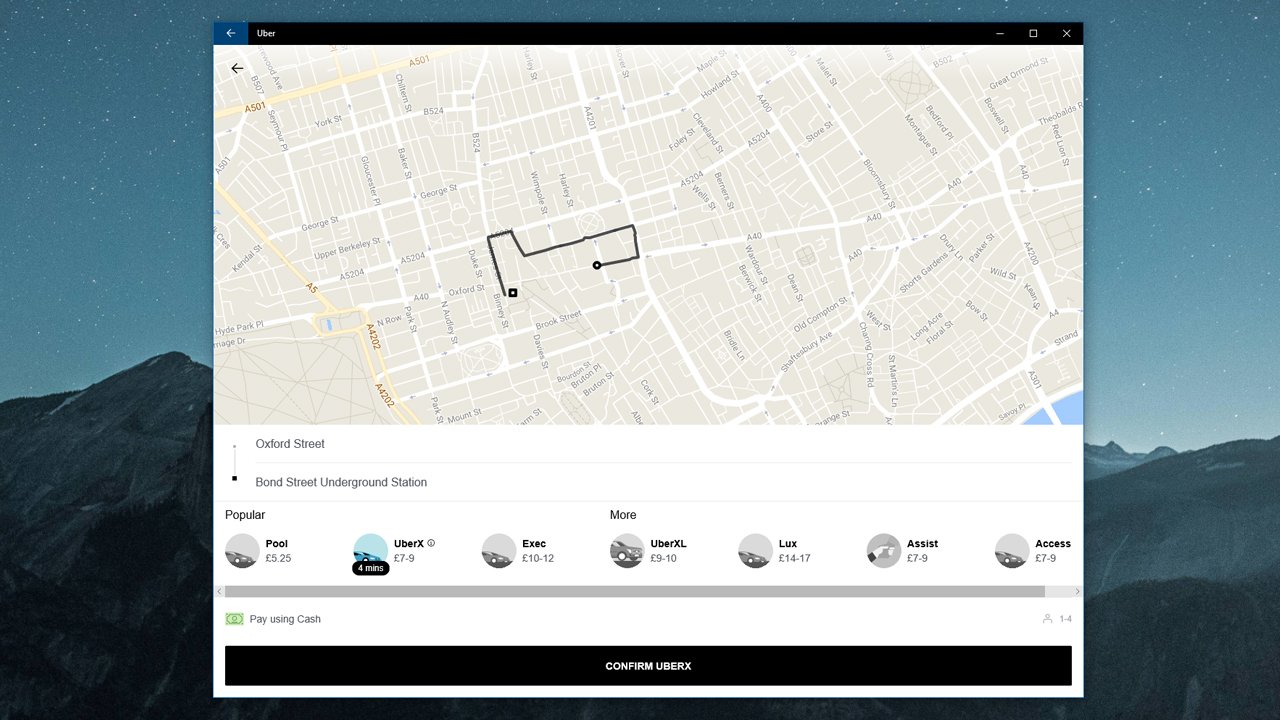
Task: Open the cash payment icon
Action: click(x=234, y=619)
